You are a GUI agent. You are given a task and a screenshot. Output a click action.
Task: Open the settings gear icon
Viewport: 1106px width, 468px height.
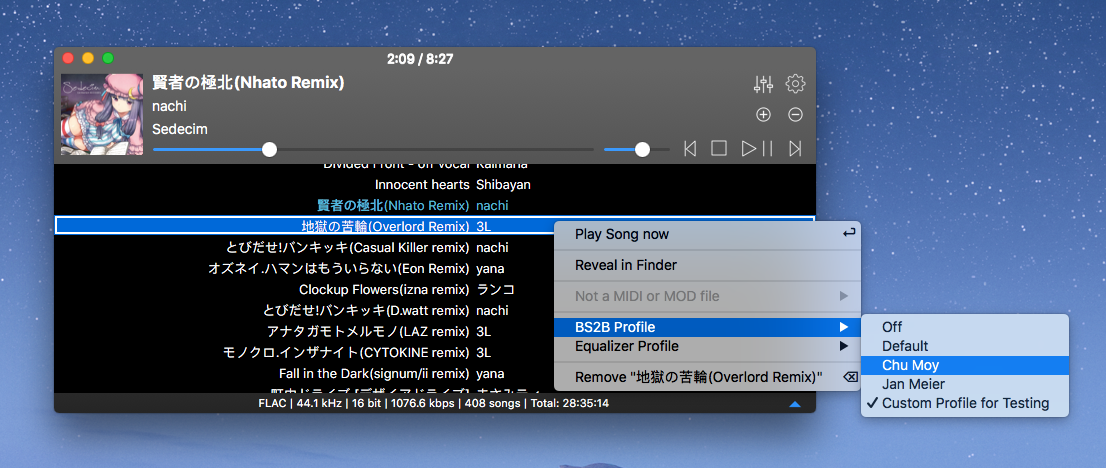click(796, 83)
